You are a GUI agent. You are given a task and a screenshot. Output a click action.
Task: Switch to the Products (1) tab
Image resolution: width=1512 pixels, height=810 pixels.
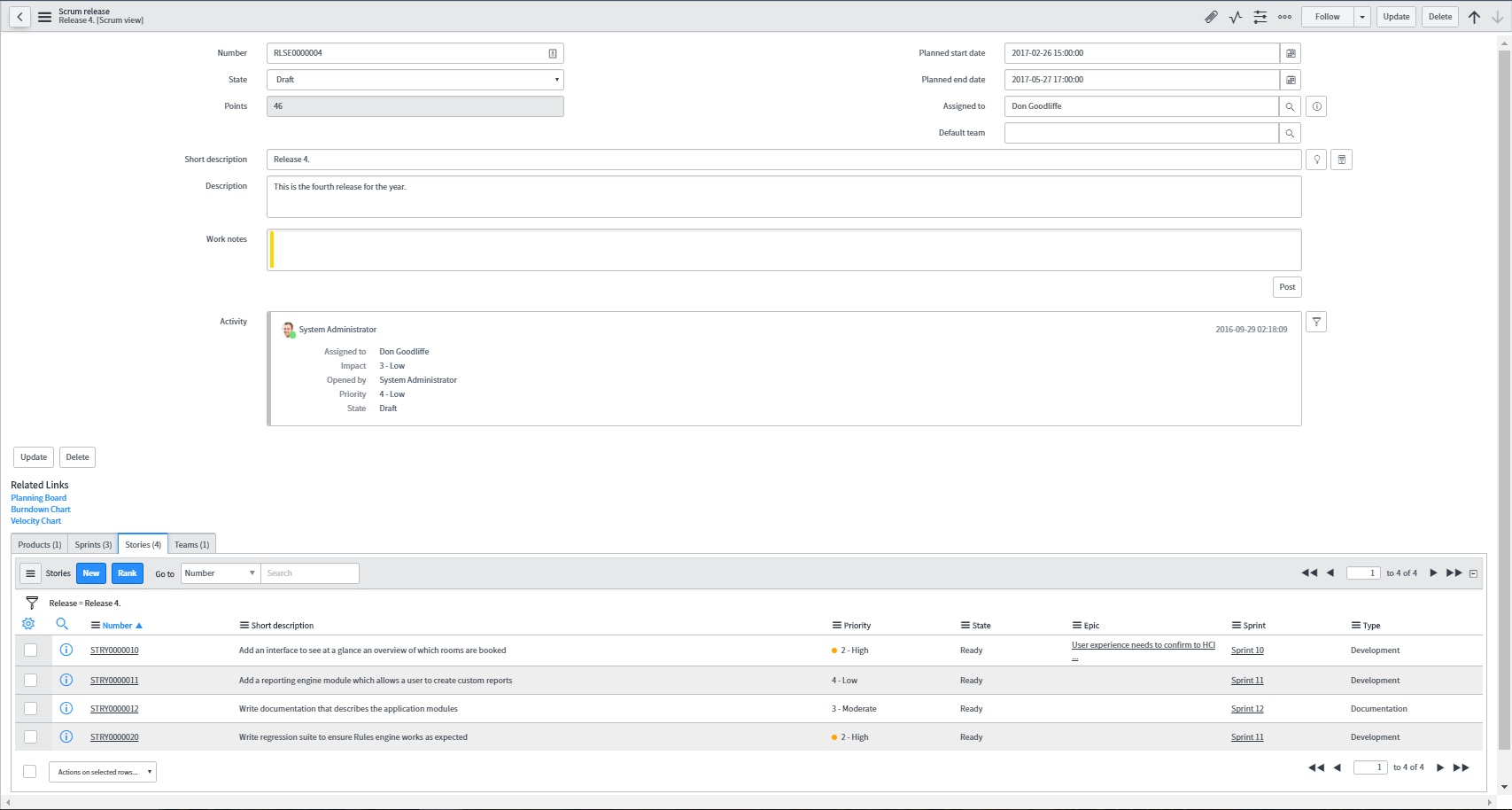(40, 544)
